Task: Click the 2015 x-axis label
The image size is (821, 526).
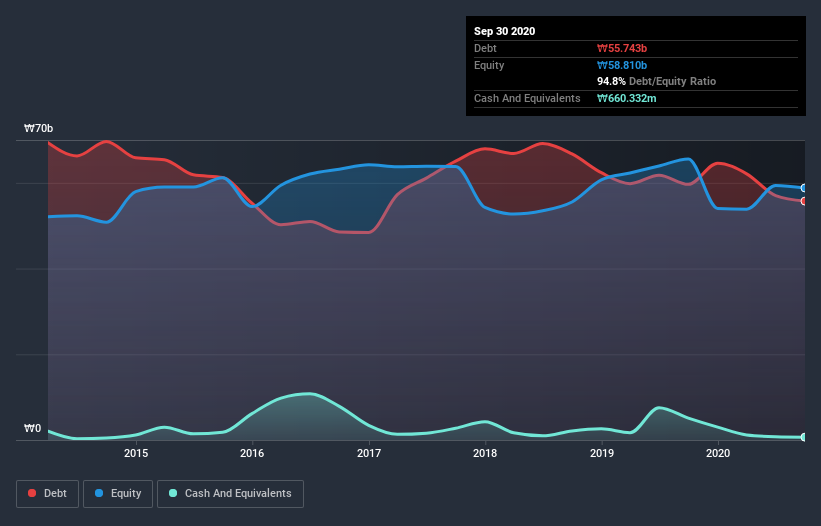Action: pos(136,453)
